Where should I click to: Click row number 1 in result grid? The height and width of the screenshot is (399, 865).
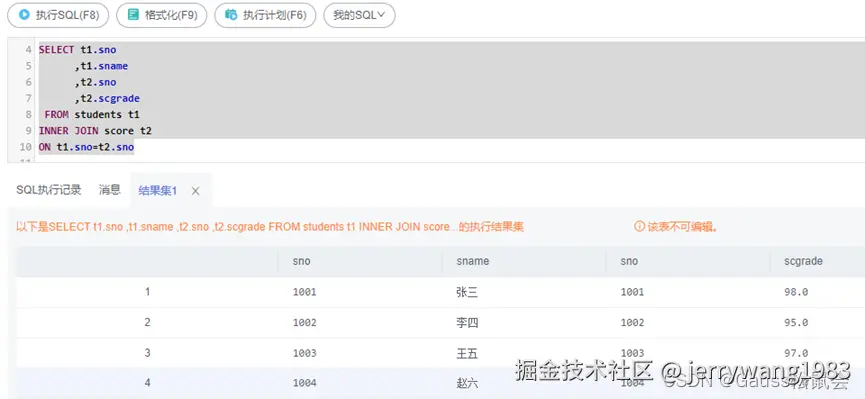pos(147,291)
